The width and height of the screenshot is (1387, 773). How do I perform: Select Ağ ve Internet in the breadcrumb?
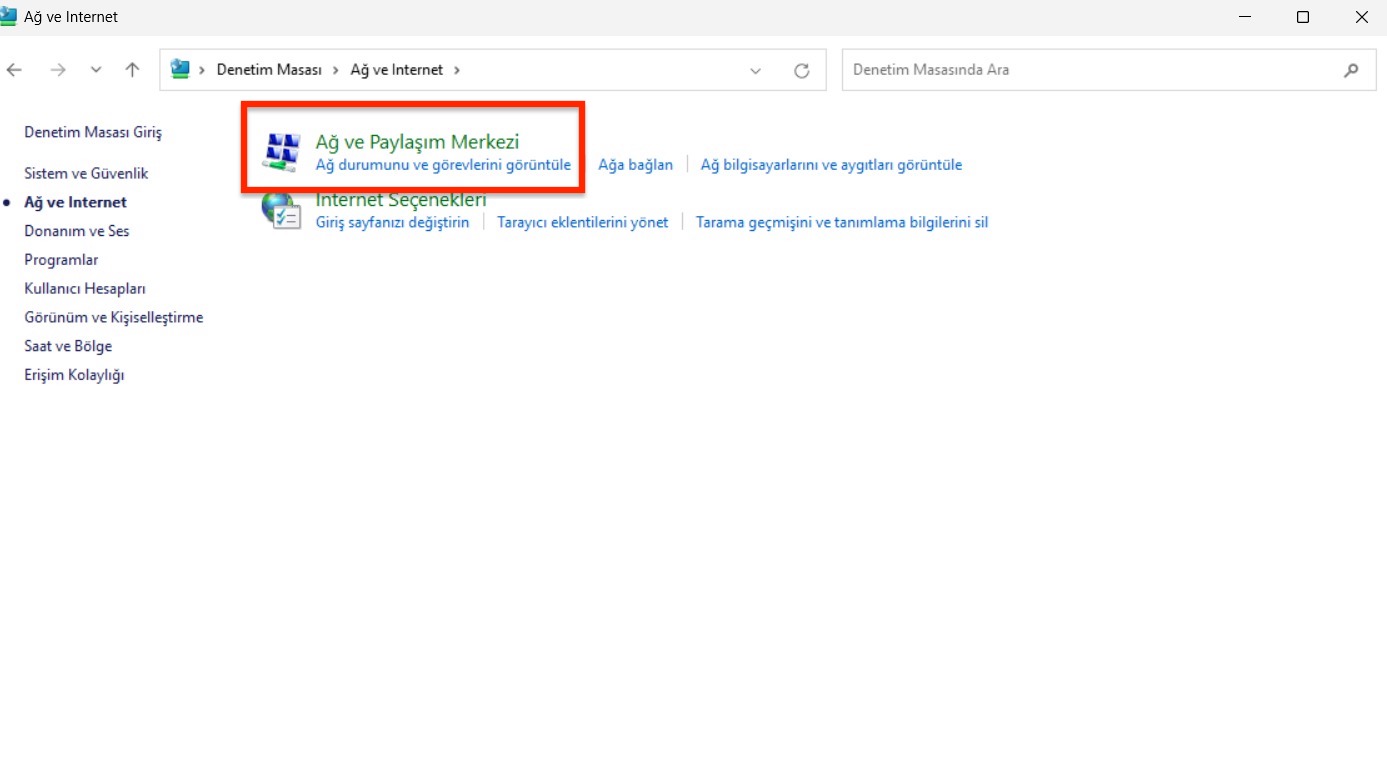(x=396, y=70)
